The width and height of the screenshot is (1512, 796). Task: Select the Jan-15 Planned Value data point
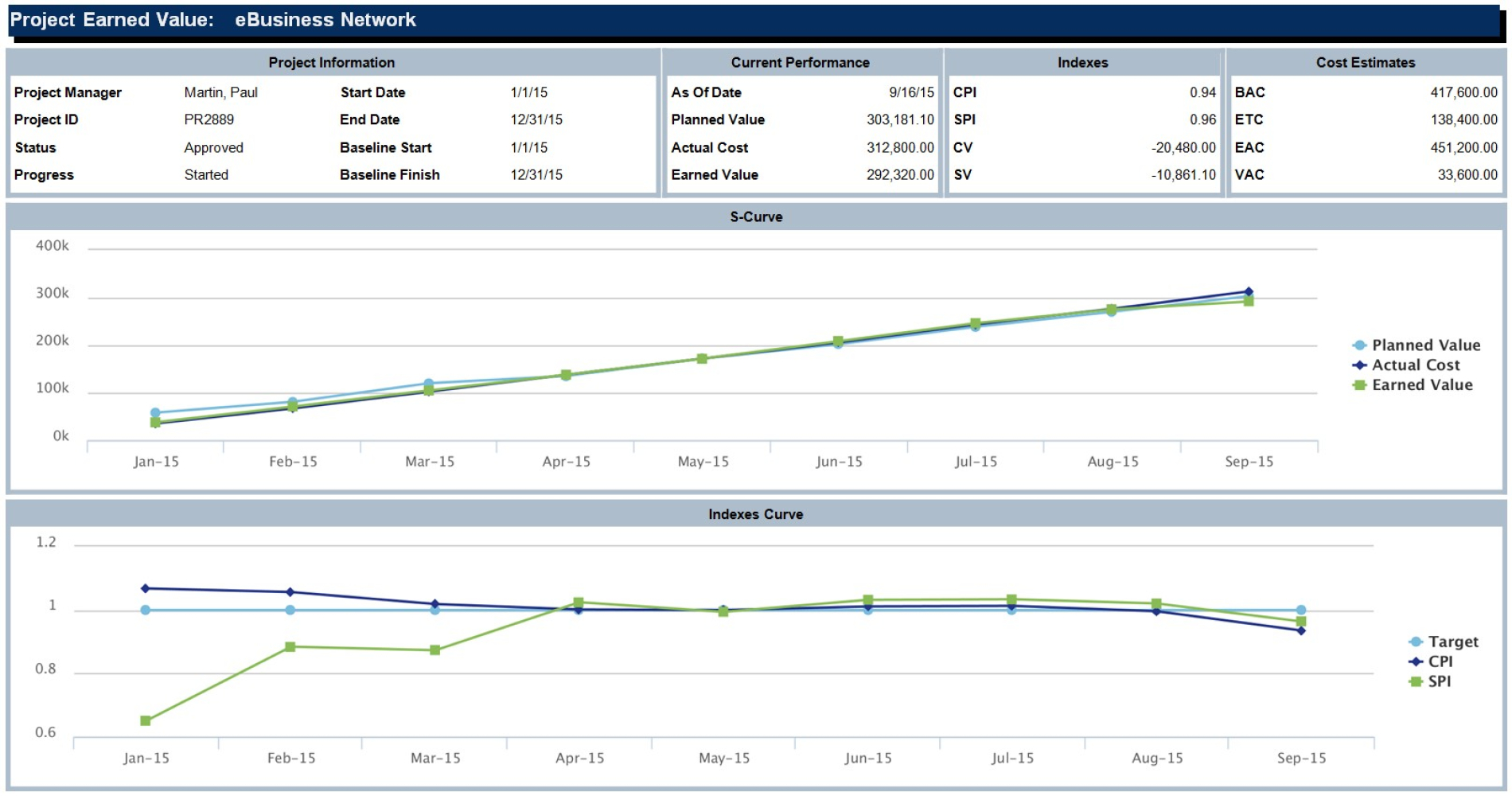click(155, 413)
